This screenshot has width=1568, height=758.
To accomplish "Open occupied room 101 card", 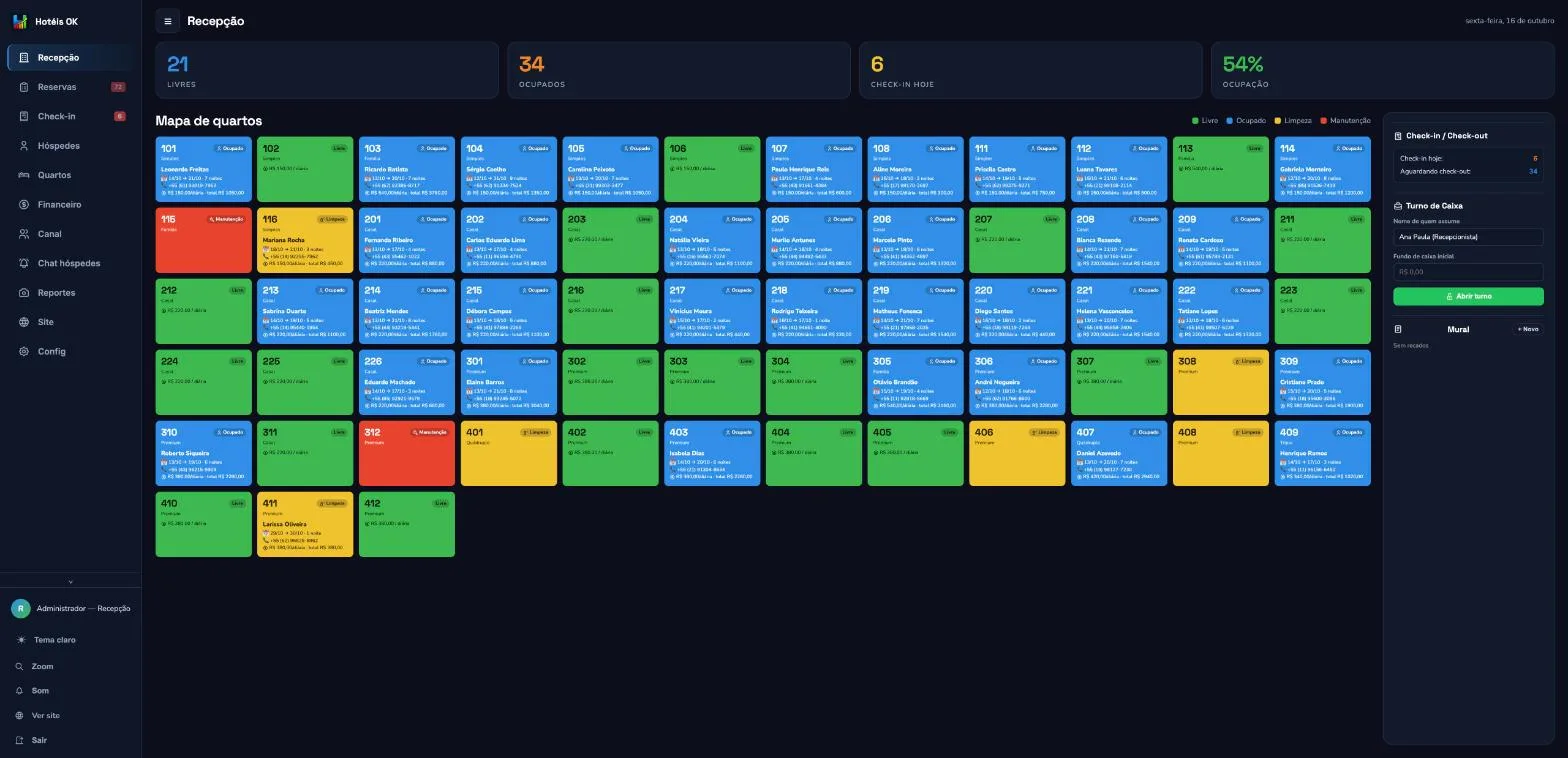I will point(203,169).
